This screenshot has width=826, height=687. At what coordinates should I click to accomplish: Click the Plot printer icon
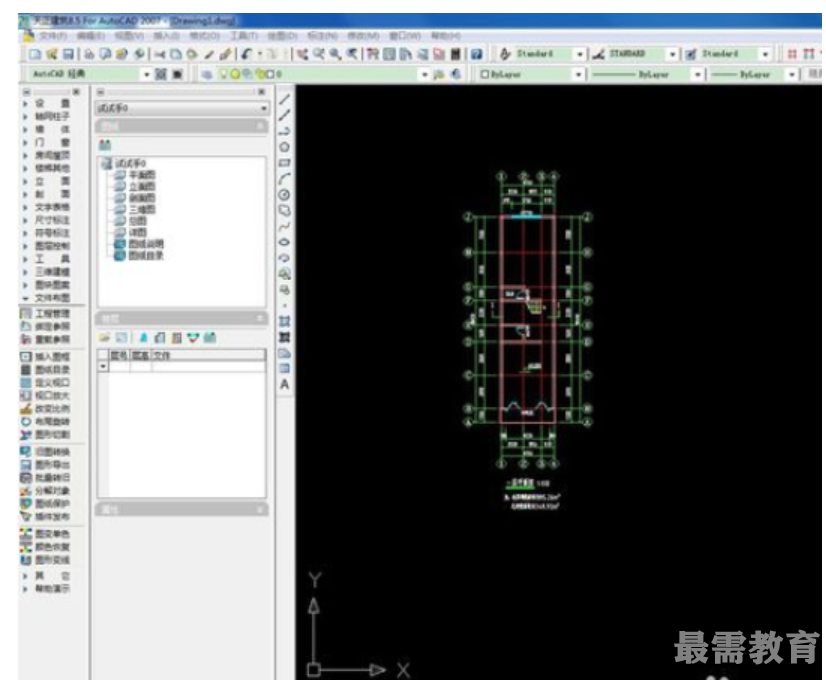[90, 54]
